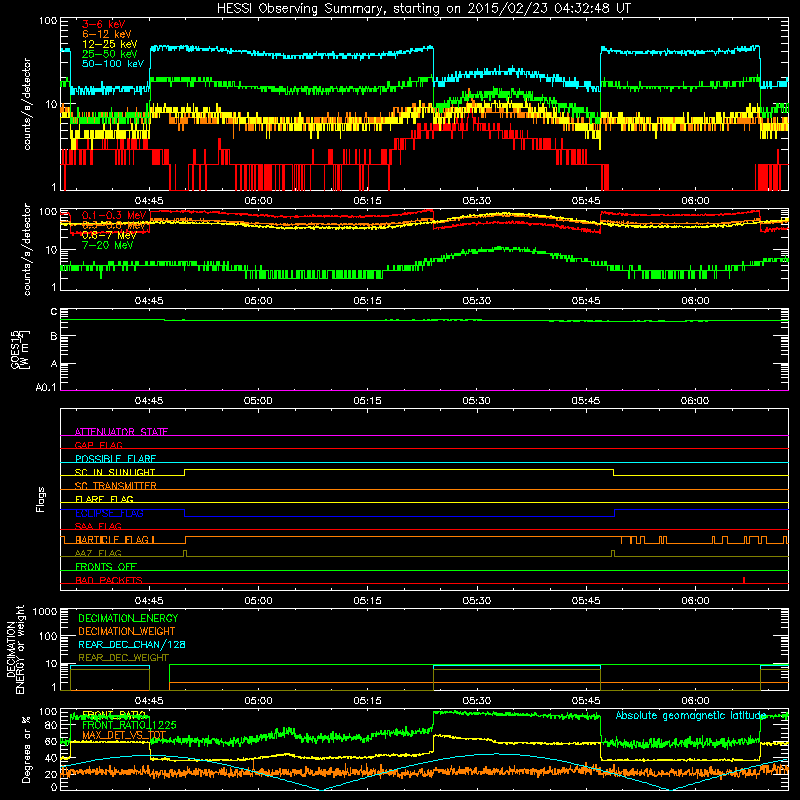Click the BAD_PACKETS flag label

[x=109, y=580]
